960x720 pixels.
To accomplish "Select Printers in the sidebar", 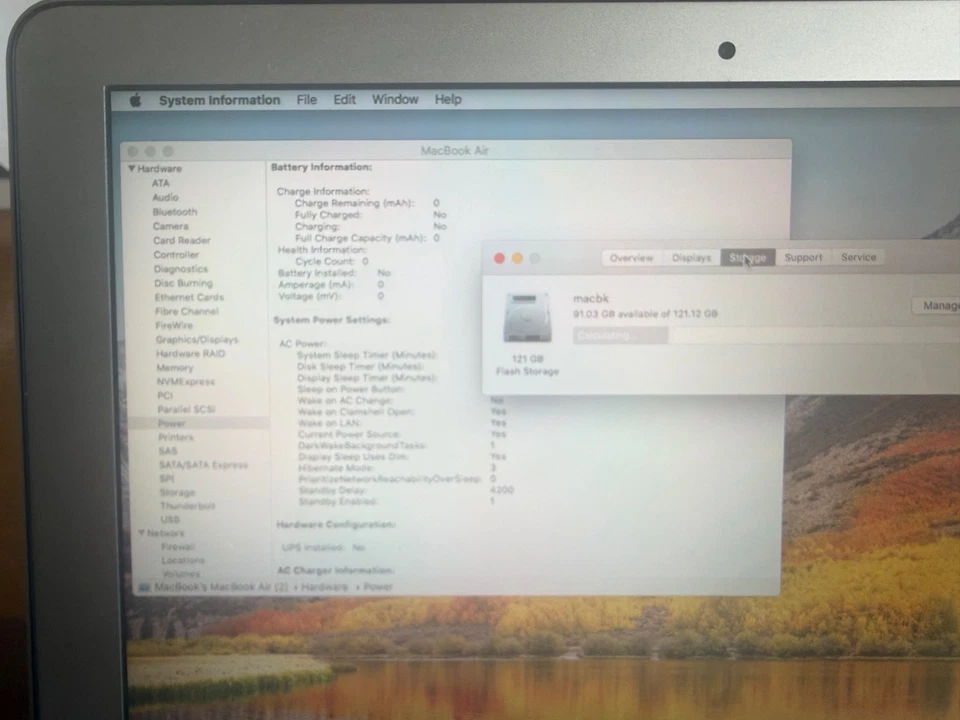I will tap(176, 437).
